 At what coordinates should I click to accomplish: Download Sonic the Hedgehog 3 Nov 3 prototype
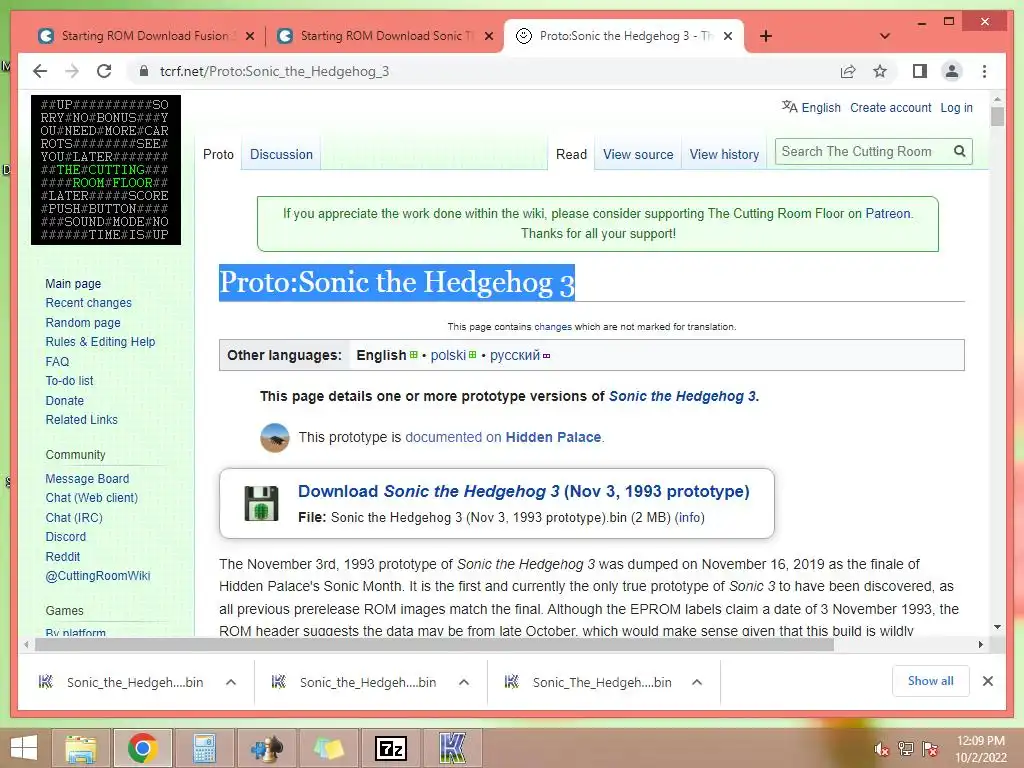click(523, 491)
